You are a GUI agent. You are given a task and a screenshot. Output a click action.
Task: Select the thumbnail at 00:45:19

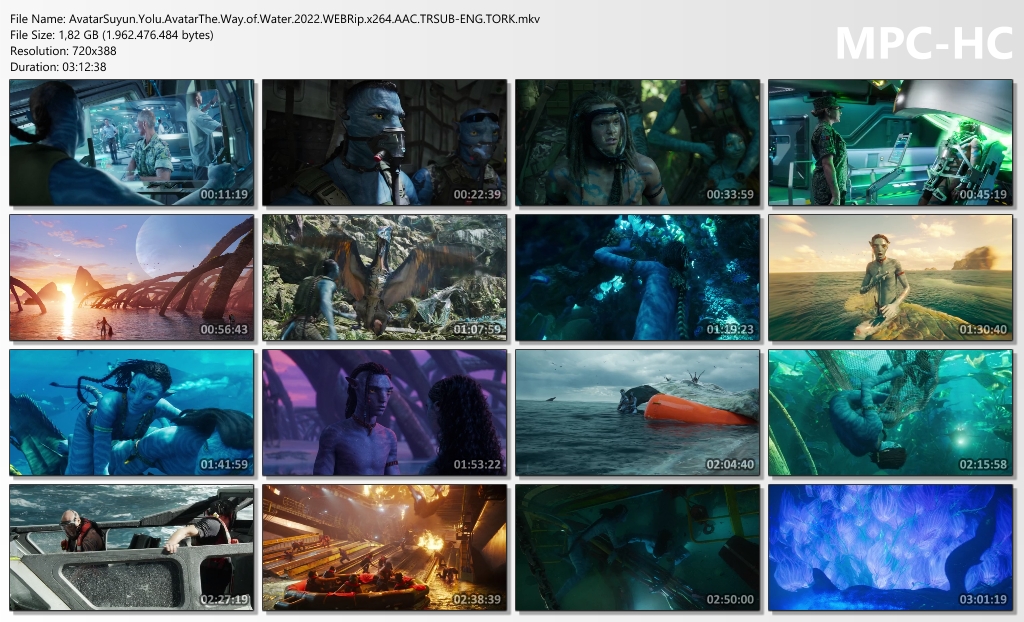coord(891,142)
